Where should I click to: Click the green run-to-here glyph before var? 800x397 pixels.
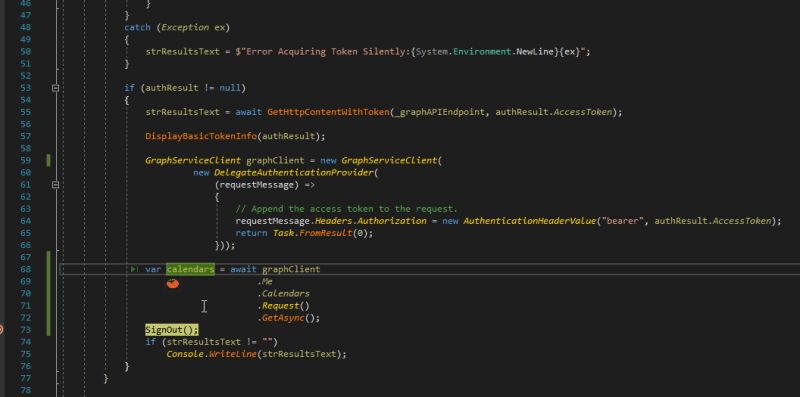pyautogui.click(x=134, y=269)
